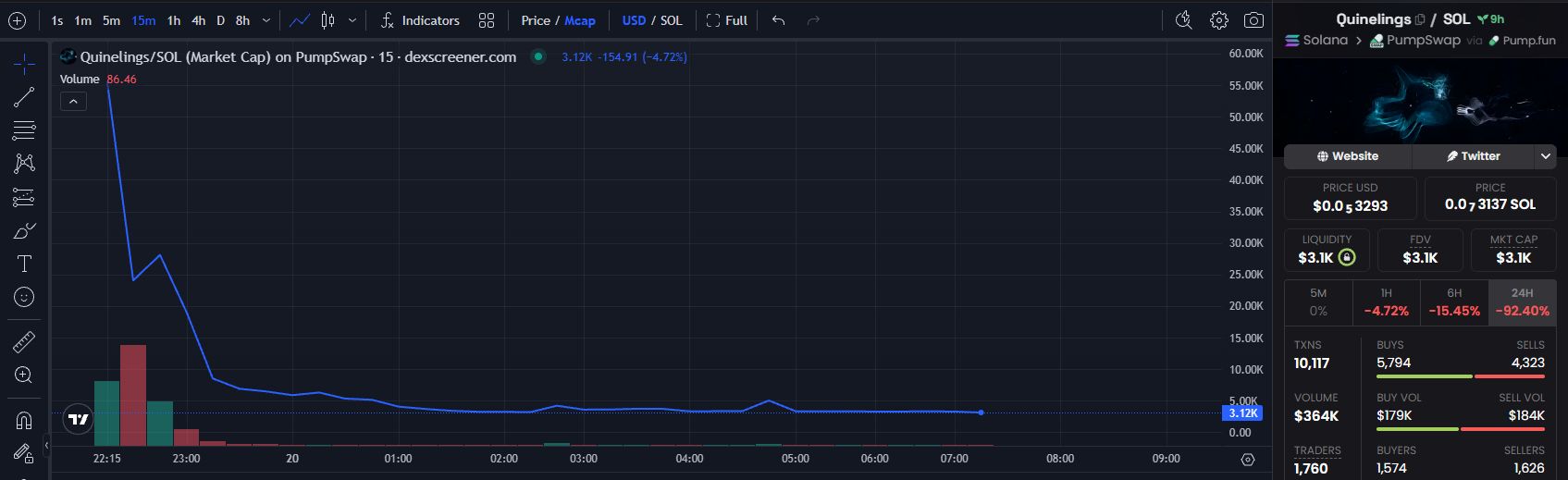Open chart axis settings gear at bottom right
Image resolution: width=1568 pixels, height=480 pixels.
(1247, 460)
